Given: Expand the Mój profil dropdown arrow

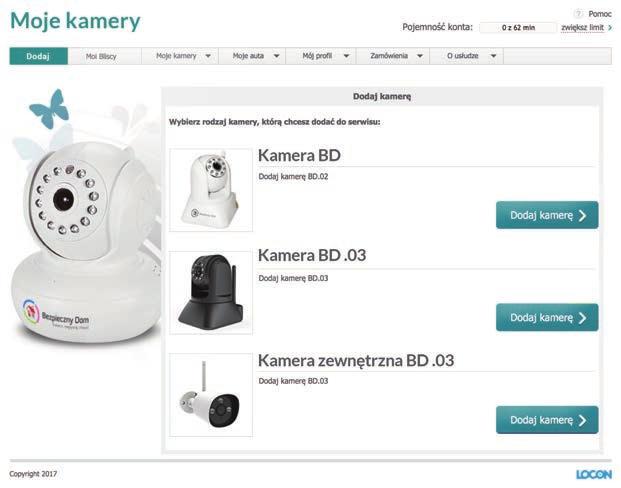Looking at the screenshot, I should (x=346, y=56).
